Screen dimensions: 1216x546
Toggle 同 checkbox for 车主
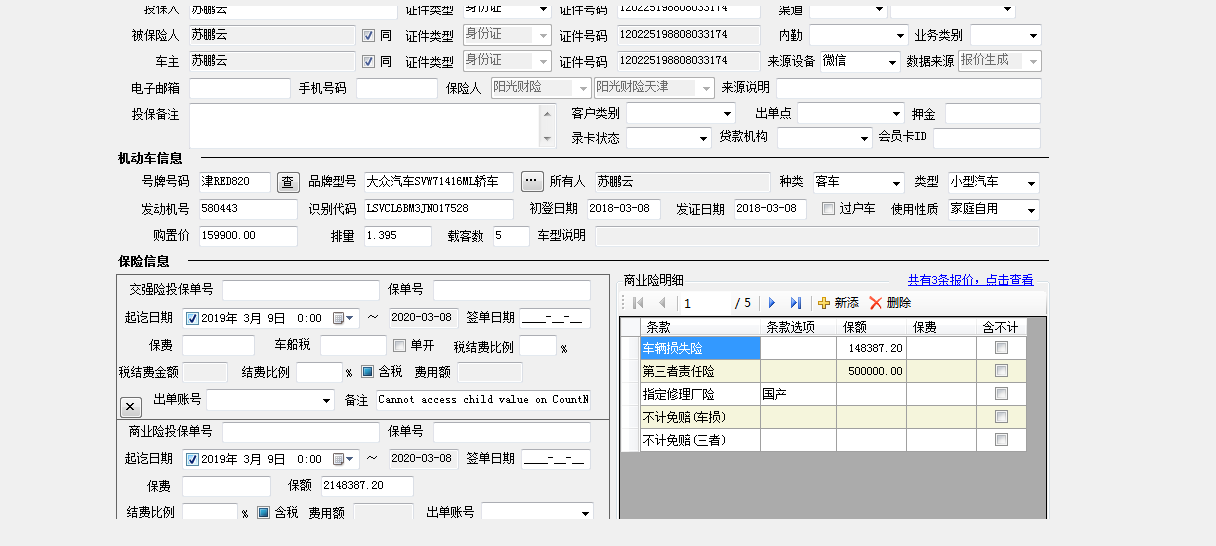(368, 61)
